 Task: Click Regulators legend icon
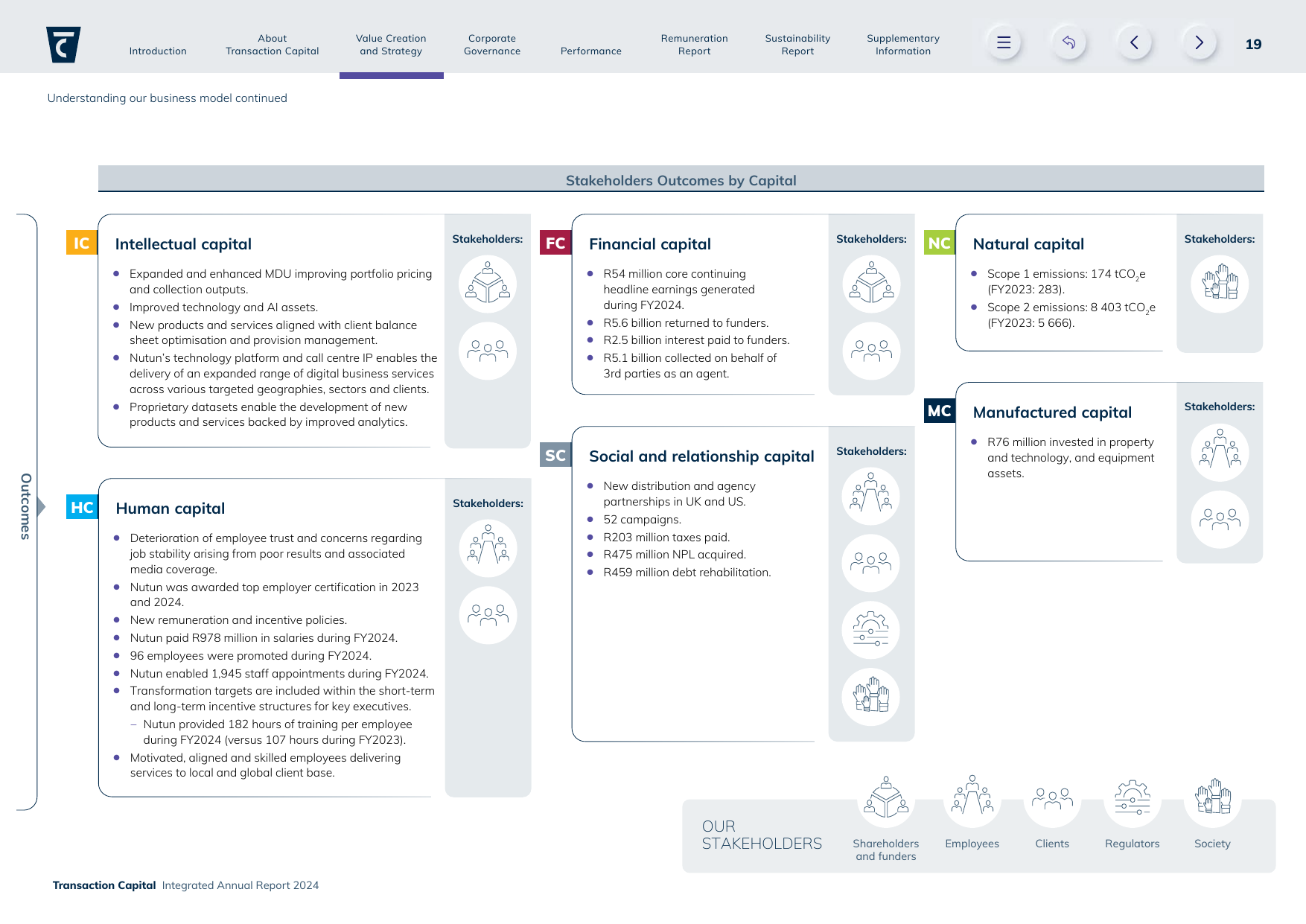point(1133,799)
